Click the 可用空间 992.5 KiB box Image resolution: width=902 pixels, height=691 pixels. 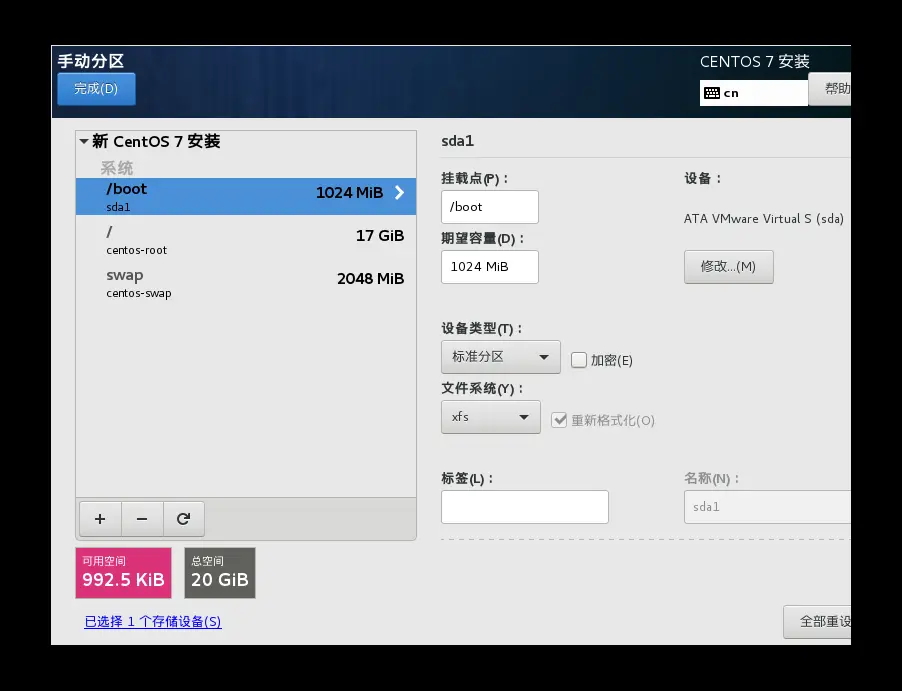[124, 573]
